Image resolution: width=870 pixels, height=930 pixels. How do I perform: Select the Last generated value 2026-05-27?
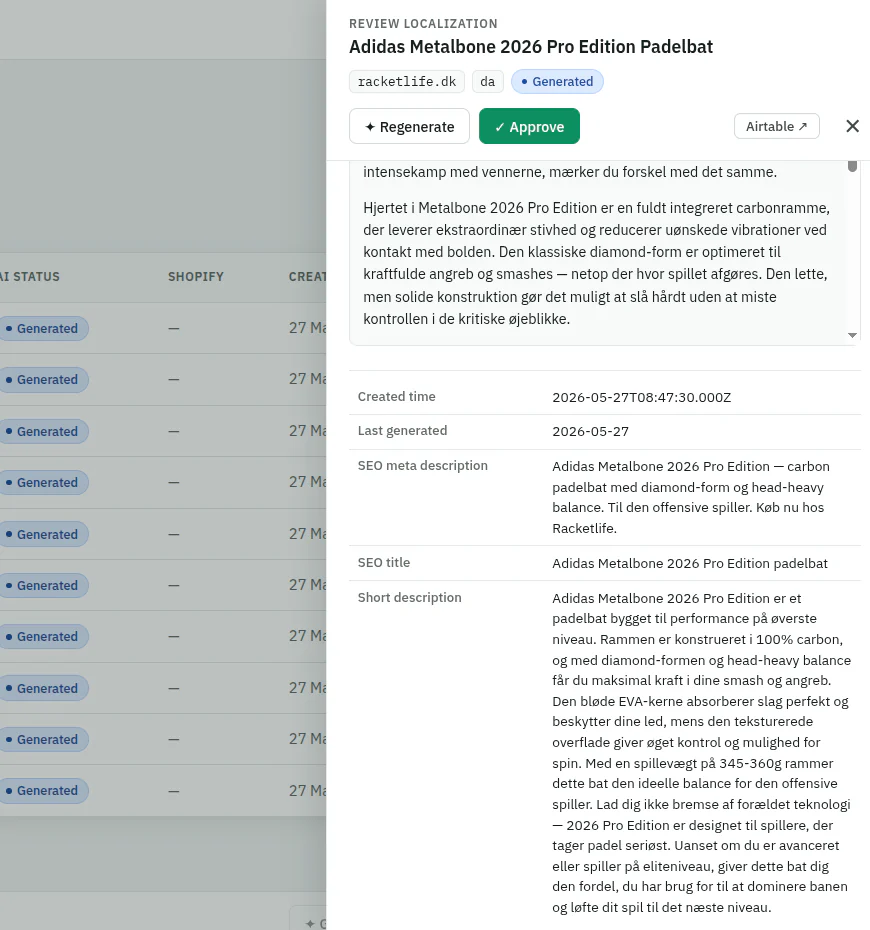pyautogui.click(x=590, y=432)
